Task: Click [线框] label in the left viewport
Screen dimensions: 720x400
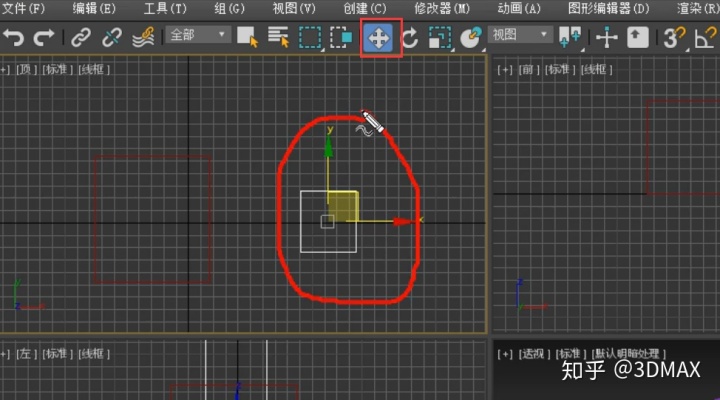Action: [93, 354]
